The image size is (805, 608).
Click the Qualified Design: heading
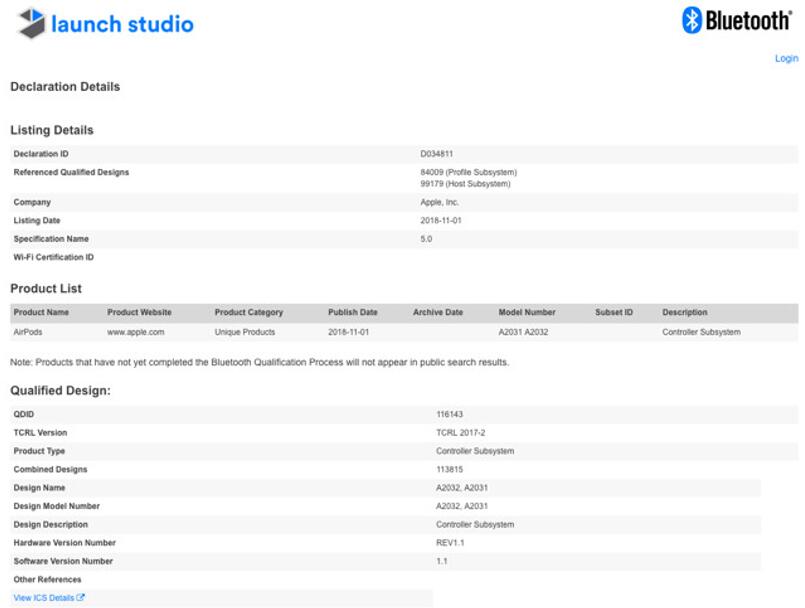pos(61,391)
